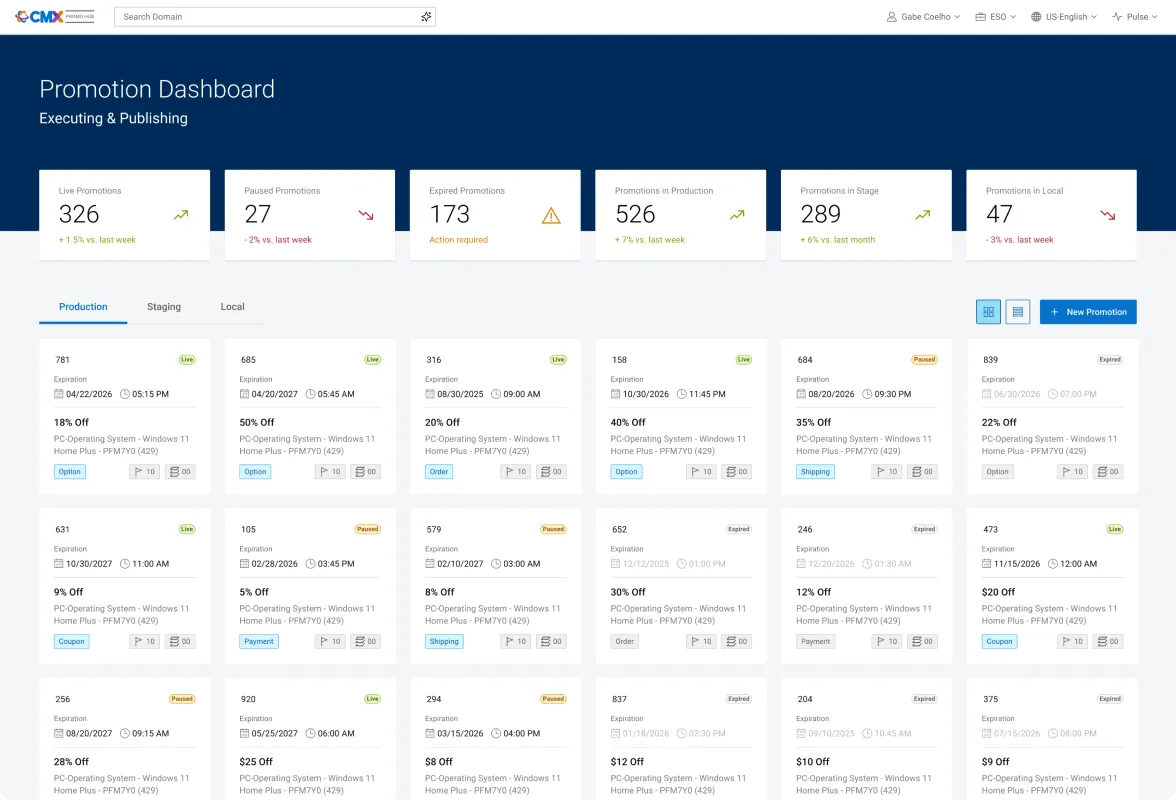Click the New Promotion button
The height and width of the screenshot is (800, 1176).
(x=1088, y=312)
